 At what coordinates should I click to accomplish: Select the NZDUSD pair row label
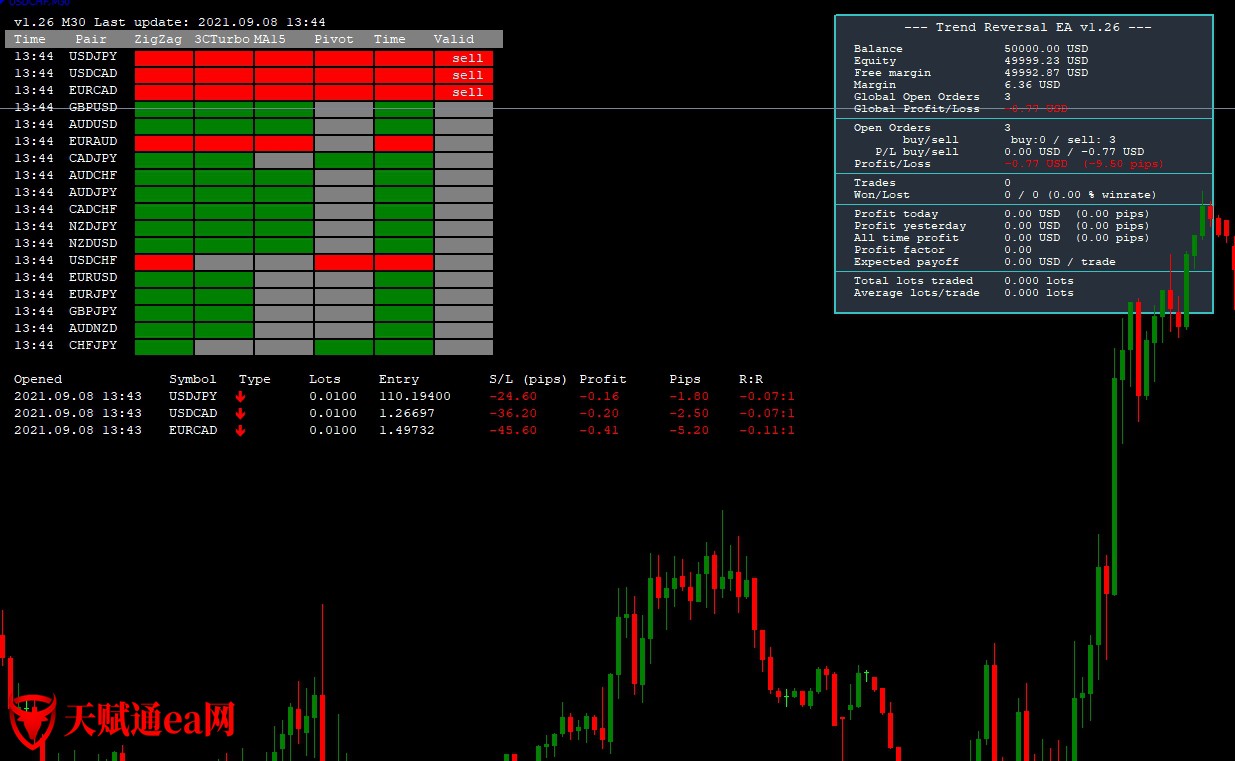[x=93, y=243]
